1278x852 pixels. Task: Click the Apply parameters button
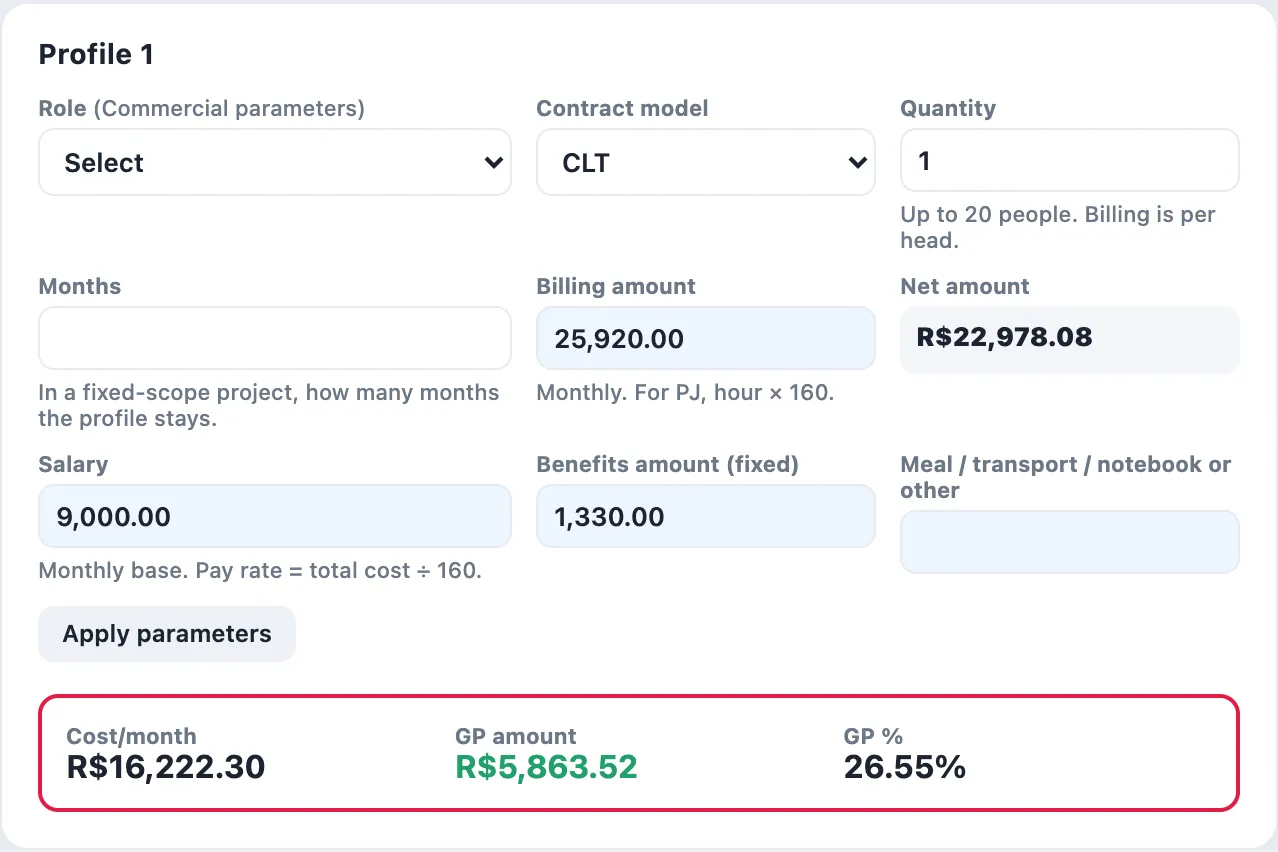167,634
